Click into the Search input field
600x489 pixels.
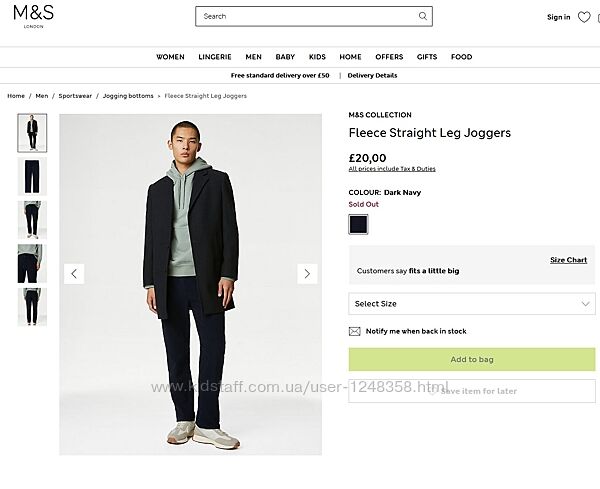(305, 16)
